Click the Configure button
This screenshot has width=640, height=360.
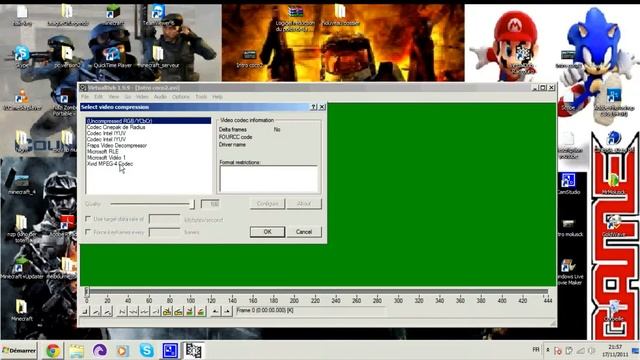pyautogui.click(x=267, y=203)
